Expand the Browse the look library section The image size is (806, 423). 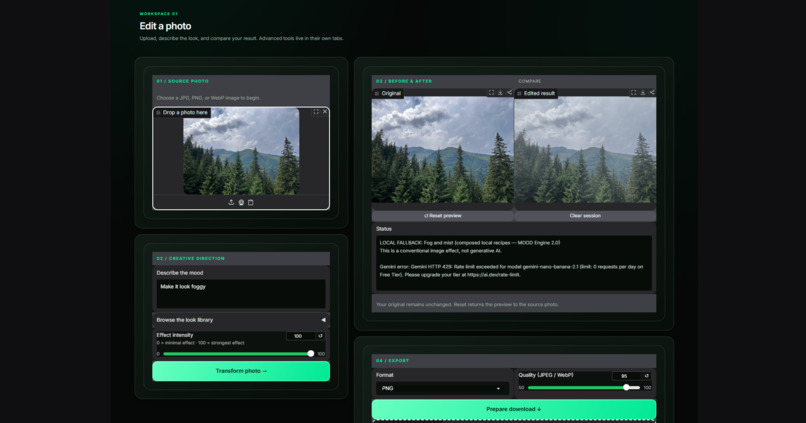point(241,320)
